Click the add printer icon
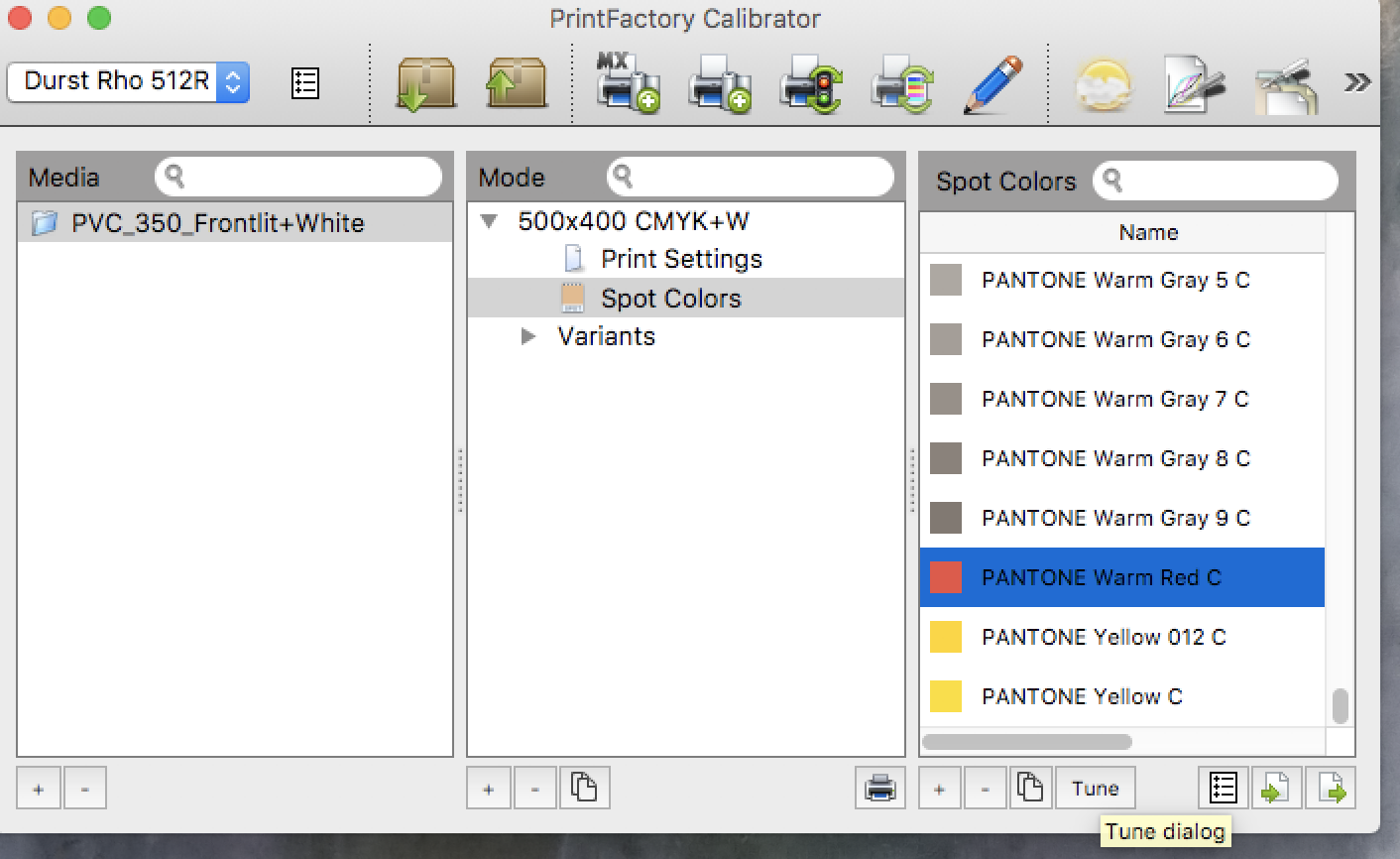 [719, 84]
